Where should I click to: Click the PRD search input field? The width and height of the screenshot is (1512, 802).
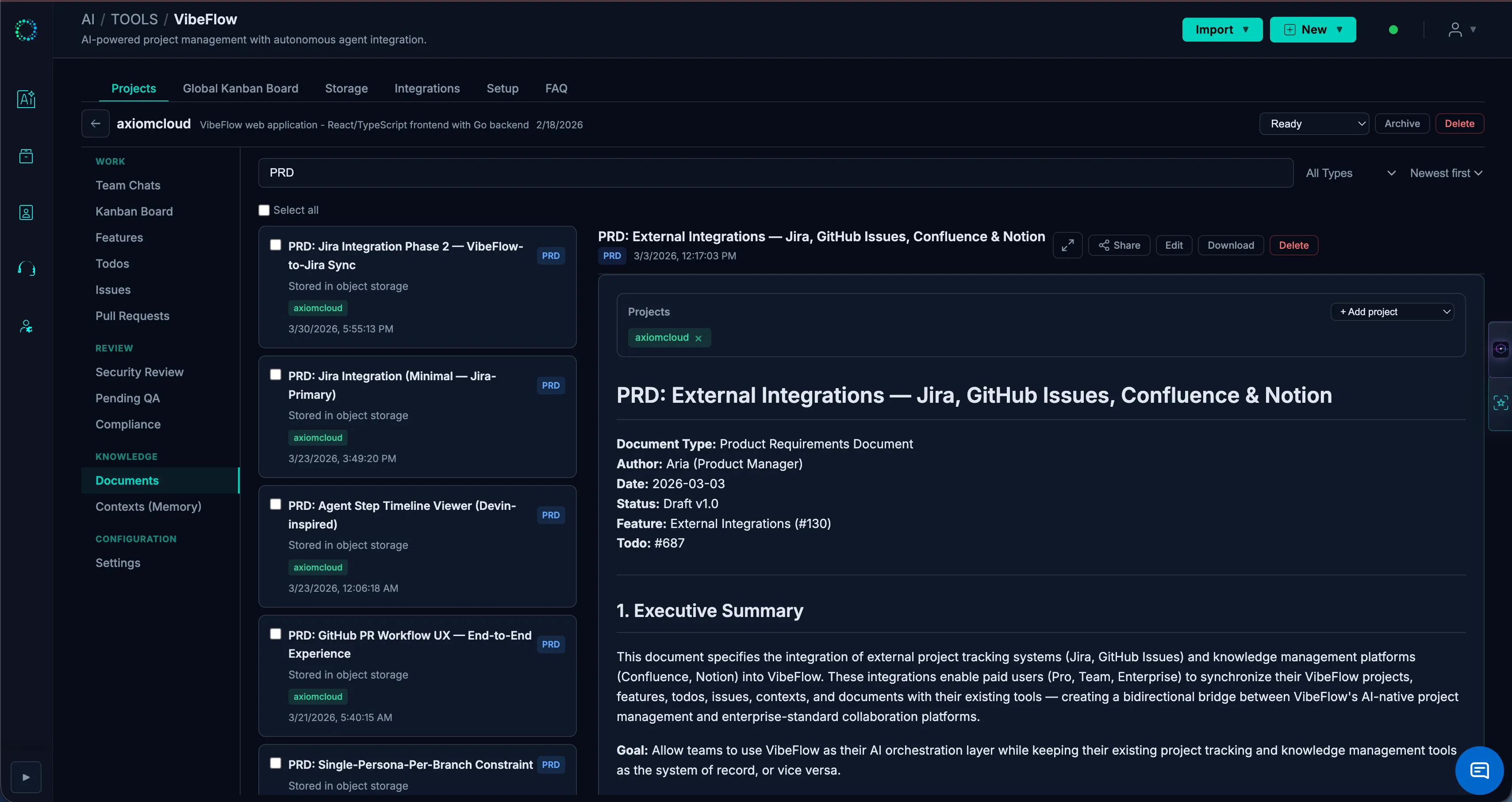[775, 173]
